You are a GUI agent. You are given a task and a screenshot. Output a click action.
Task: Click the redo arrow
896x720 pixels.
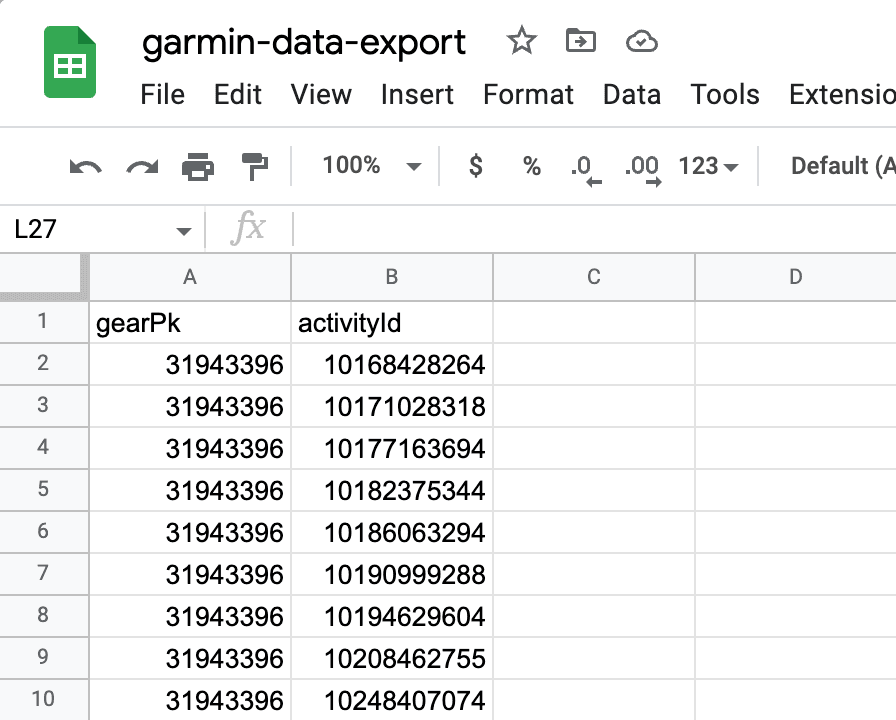pyautogui.click(x=142, y=166)
